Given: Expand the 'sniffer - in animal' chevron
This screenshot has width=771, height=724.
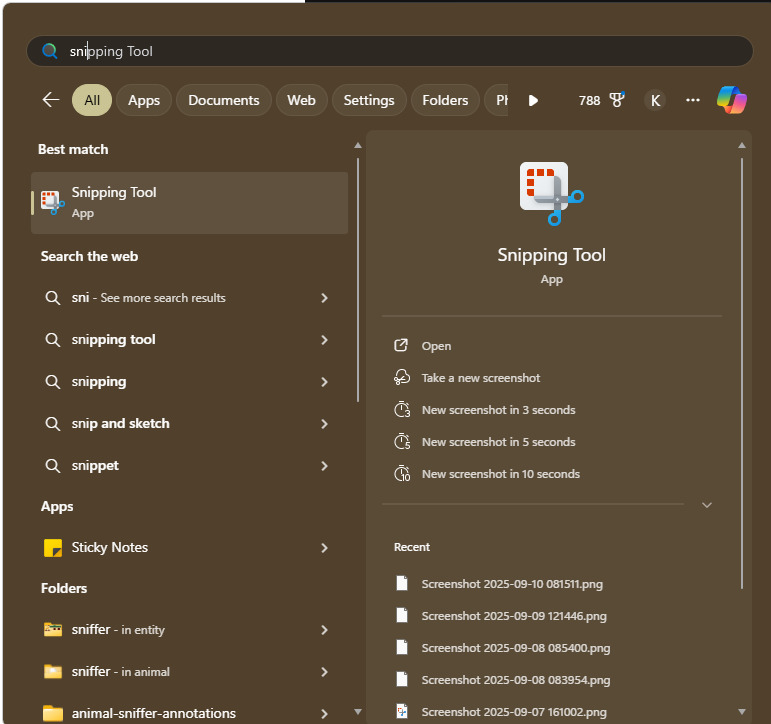Looking at the screenshot, I should 324,671.
